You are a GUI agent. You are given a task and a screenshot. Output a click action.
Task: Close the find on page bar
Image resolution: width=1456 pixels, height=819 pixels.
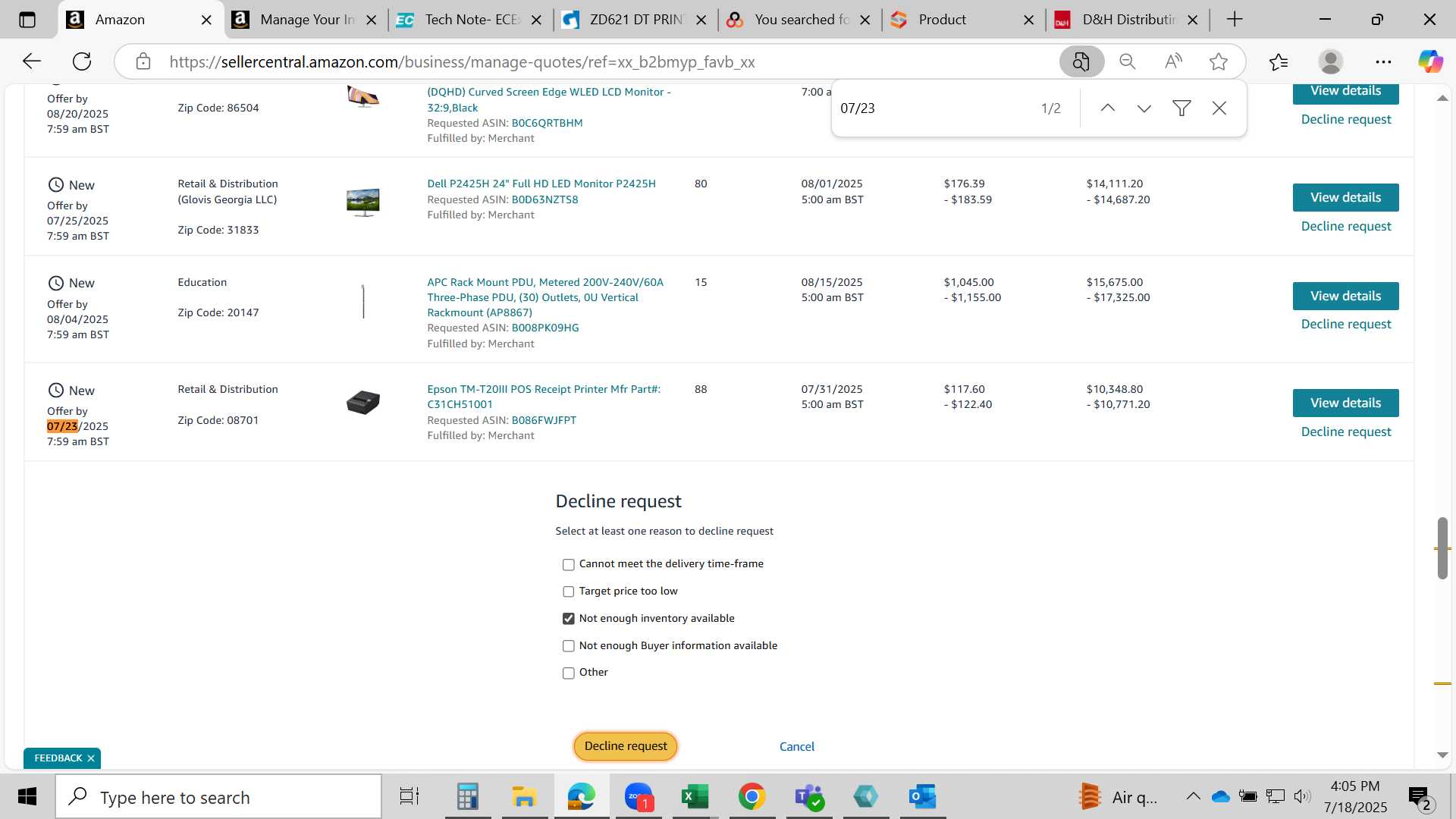[x=1219, y=108]
